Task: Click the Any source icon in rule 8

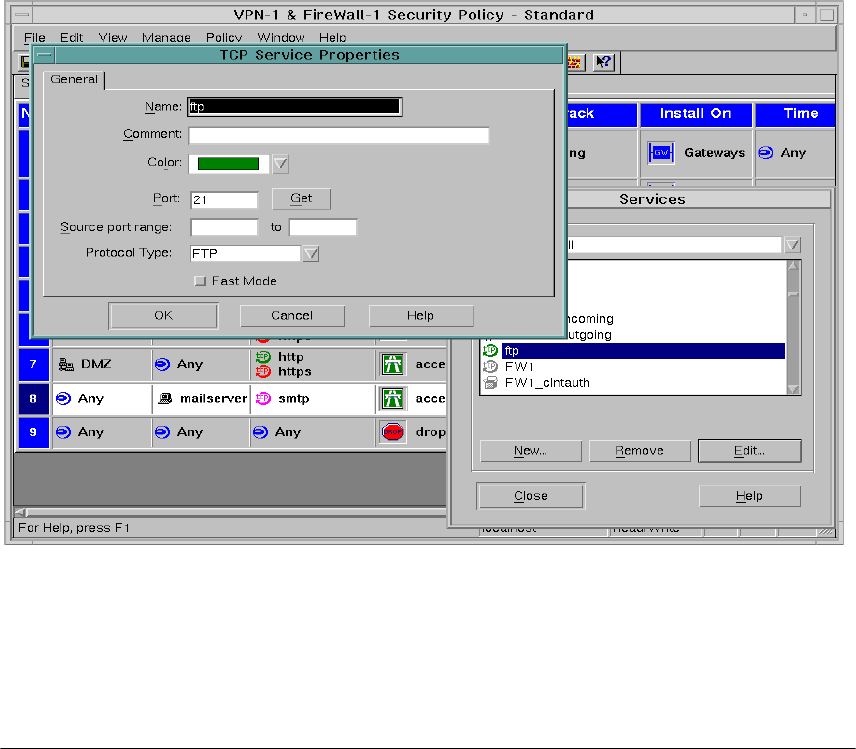Action: [63, 399]
